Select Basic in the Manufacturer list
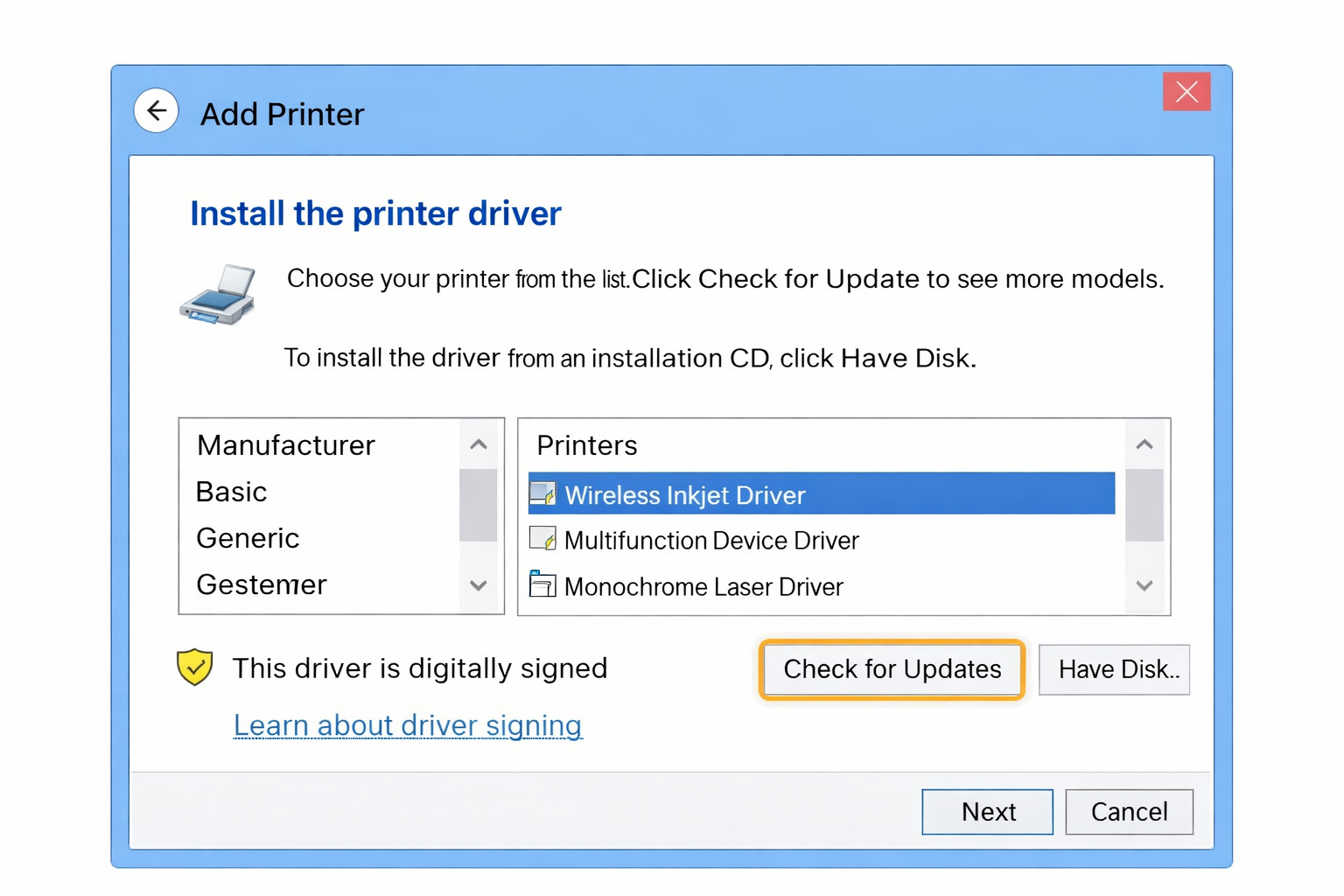 (x=232, y=492)
